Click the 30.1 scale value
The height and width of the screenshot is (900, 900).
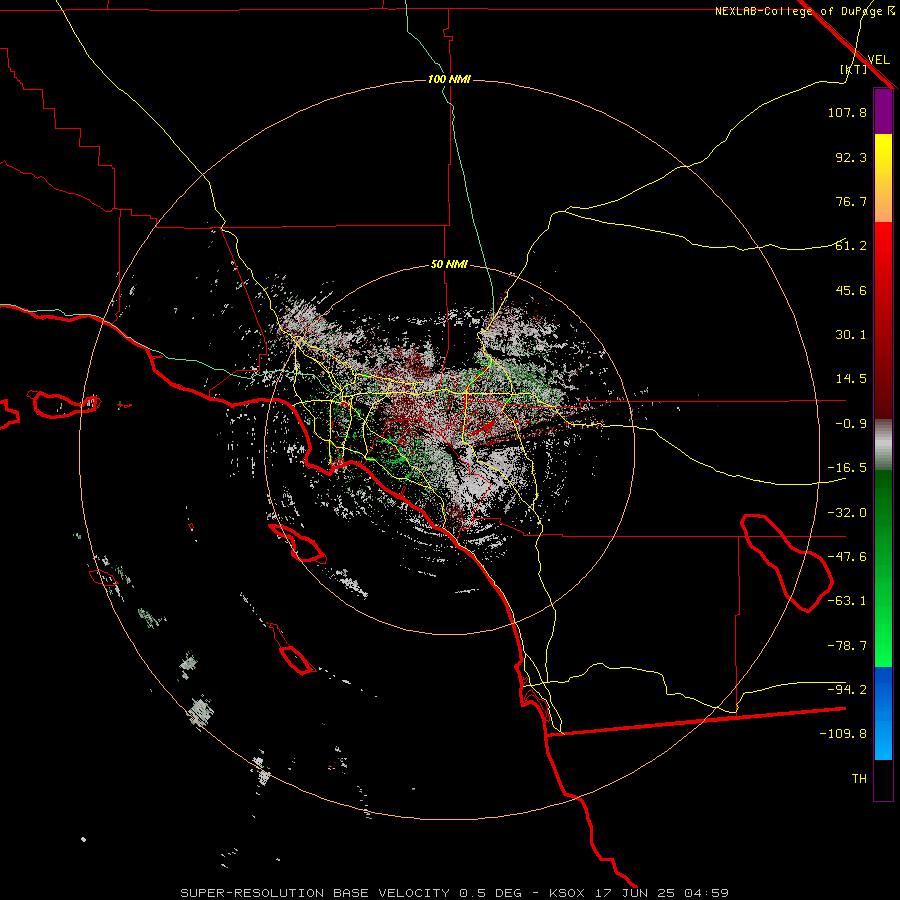pyautogui.click(x=851, y=335)
